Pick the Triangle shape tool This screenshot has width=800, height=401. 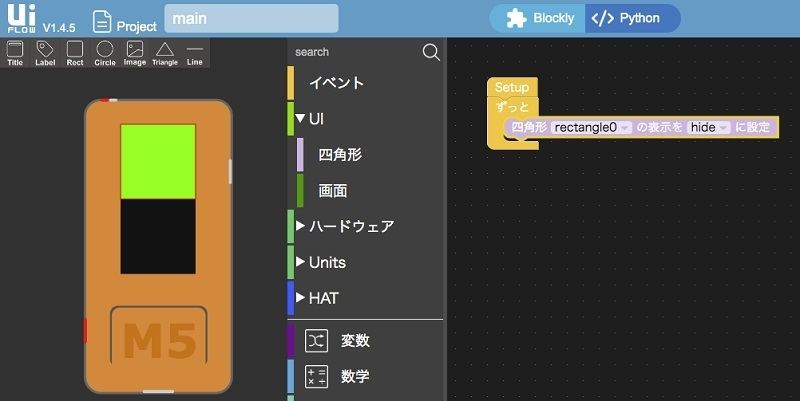tap(165, 53)
